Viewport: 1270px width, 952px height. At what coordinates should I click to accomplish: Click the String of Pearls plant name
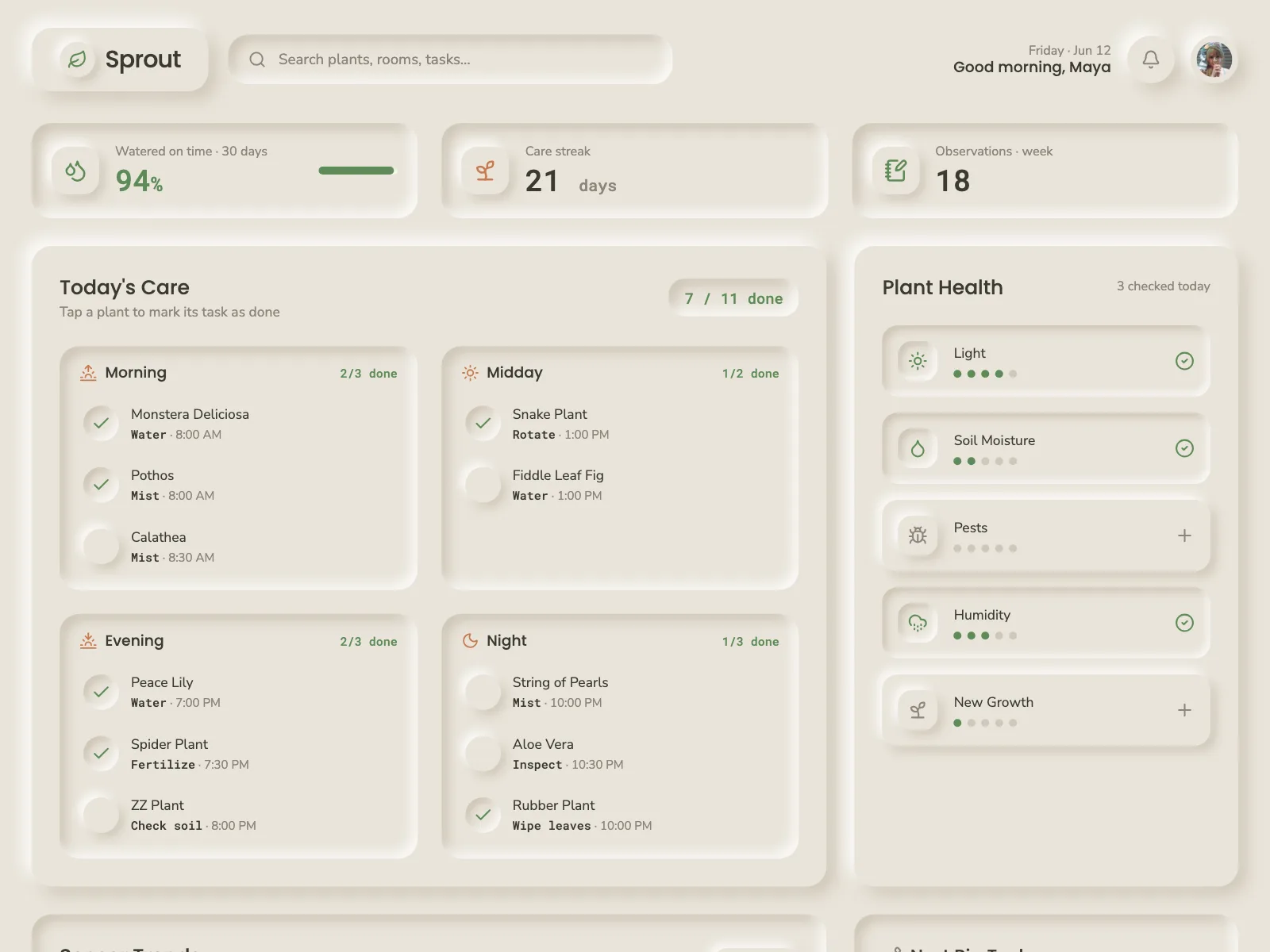point(560,682)
